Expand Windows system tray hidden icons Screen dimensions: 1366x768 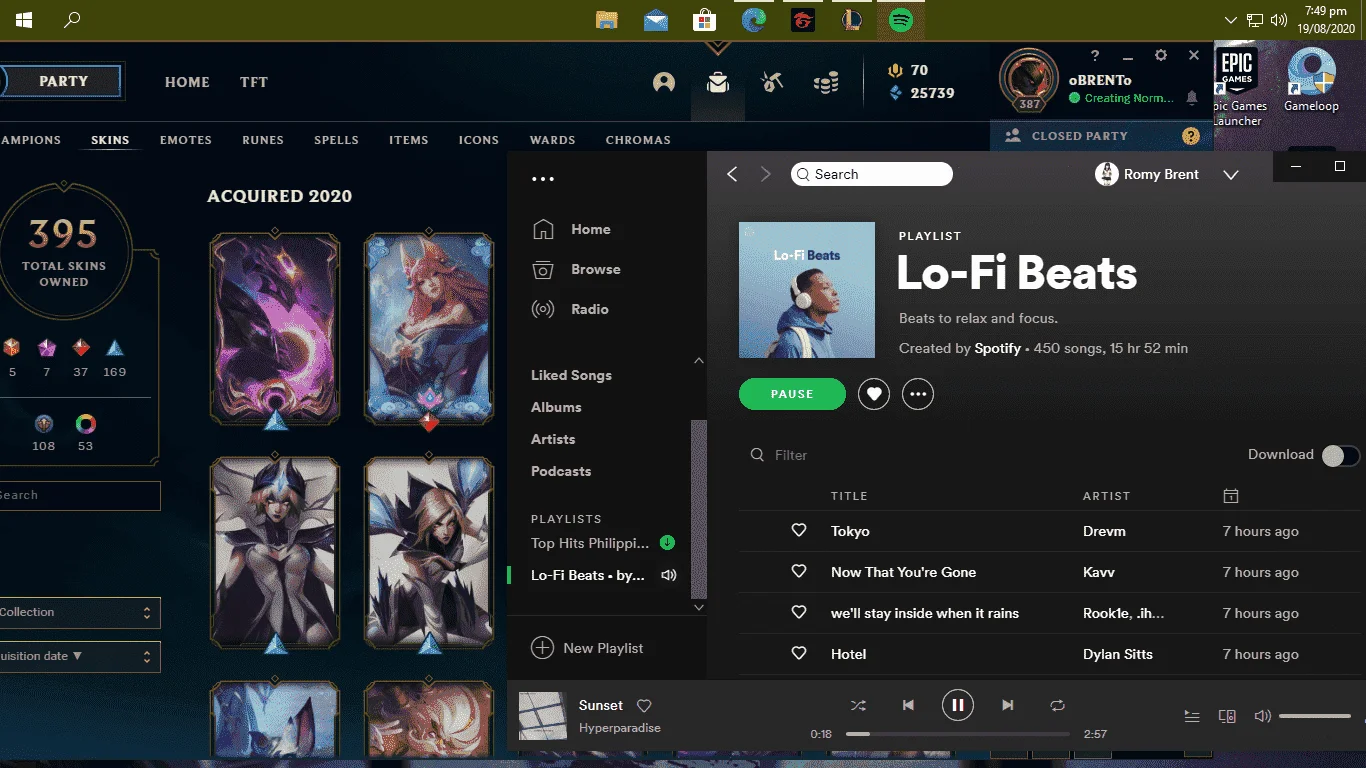coord(1231,20)
